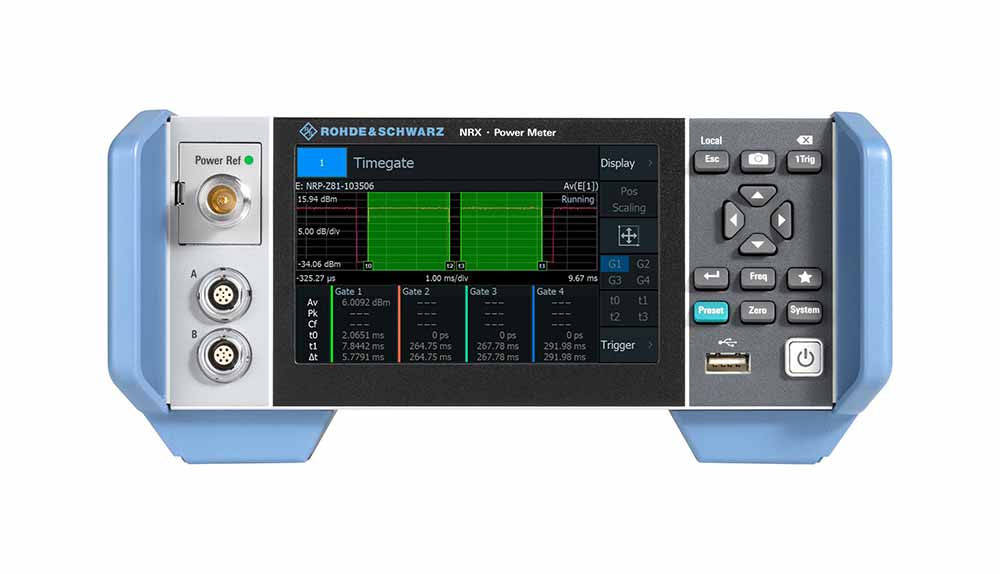
Task: Select gate G1 toggle
Action: pos(614,264)
